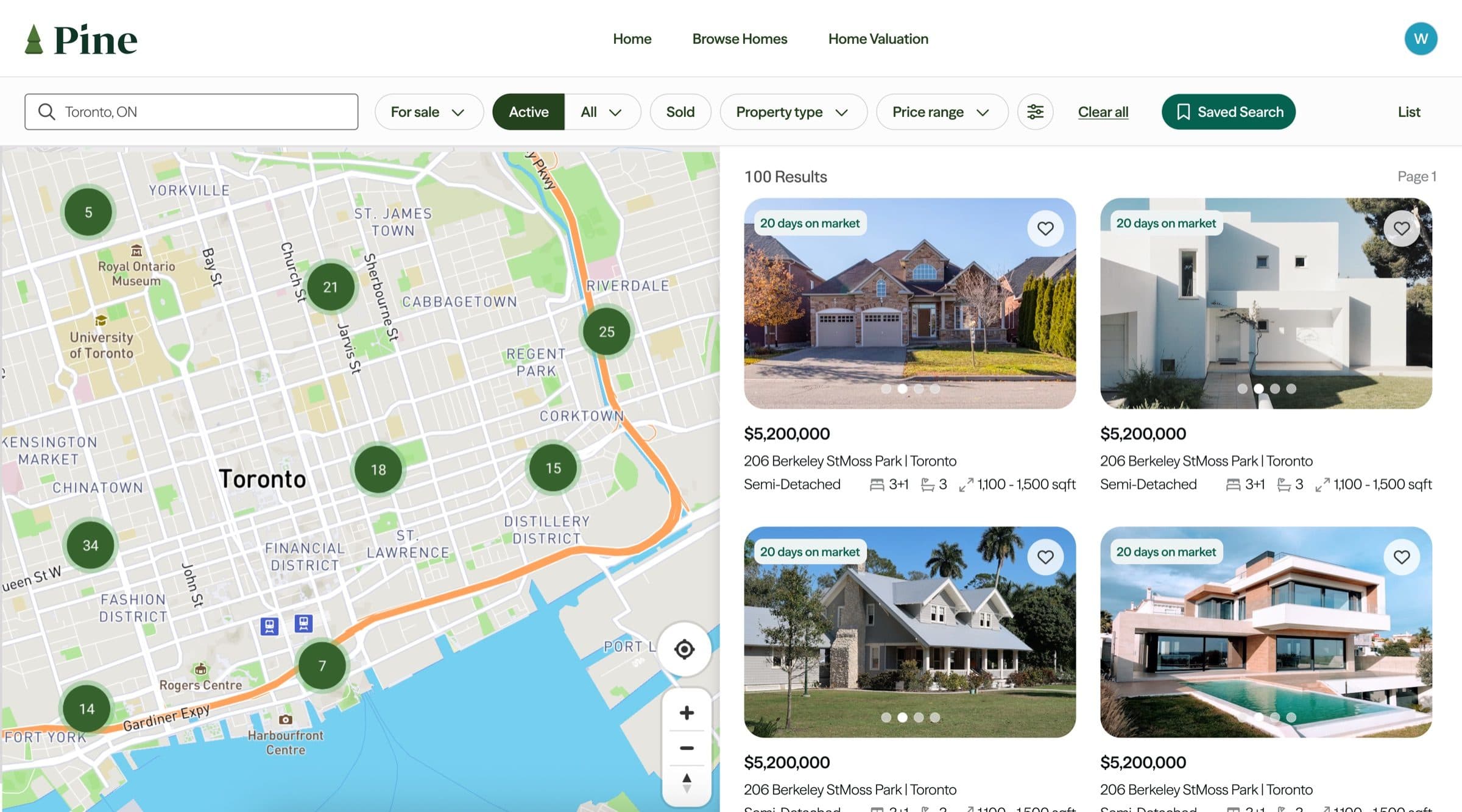Image resolution: width=1462 pixels, height=812 pixels.
Task: Toggle the Active listings filter
Action: click(528, 112)
